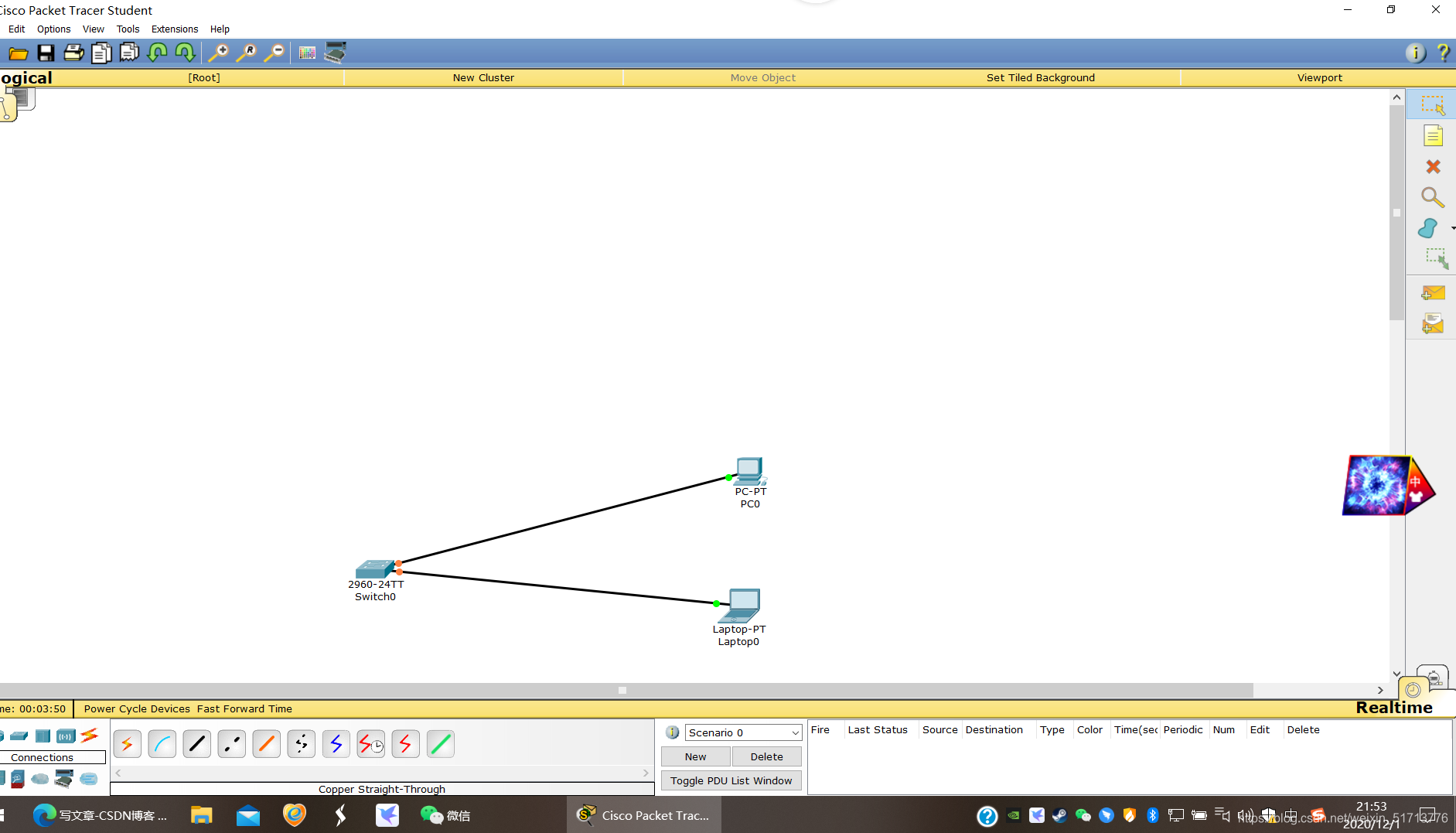Click the Viewport button
Image resolution: width=1456 pixels, height=833 pixels.
click(1319, 77)
